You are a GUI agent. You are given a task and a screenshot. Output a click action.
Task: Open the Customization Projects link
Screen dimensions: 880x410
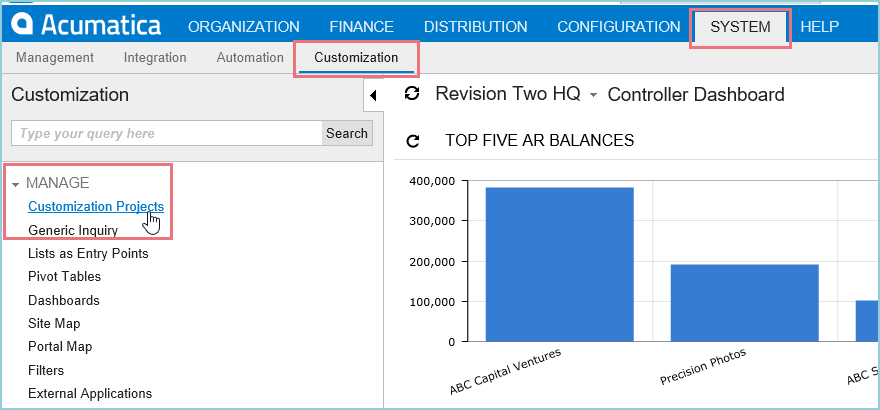click(96, 206)
